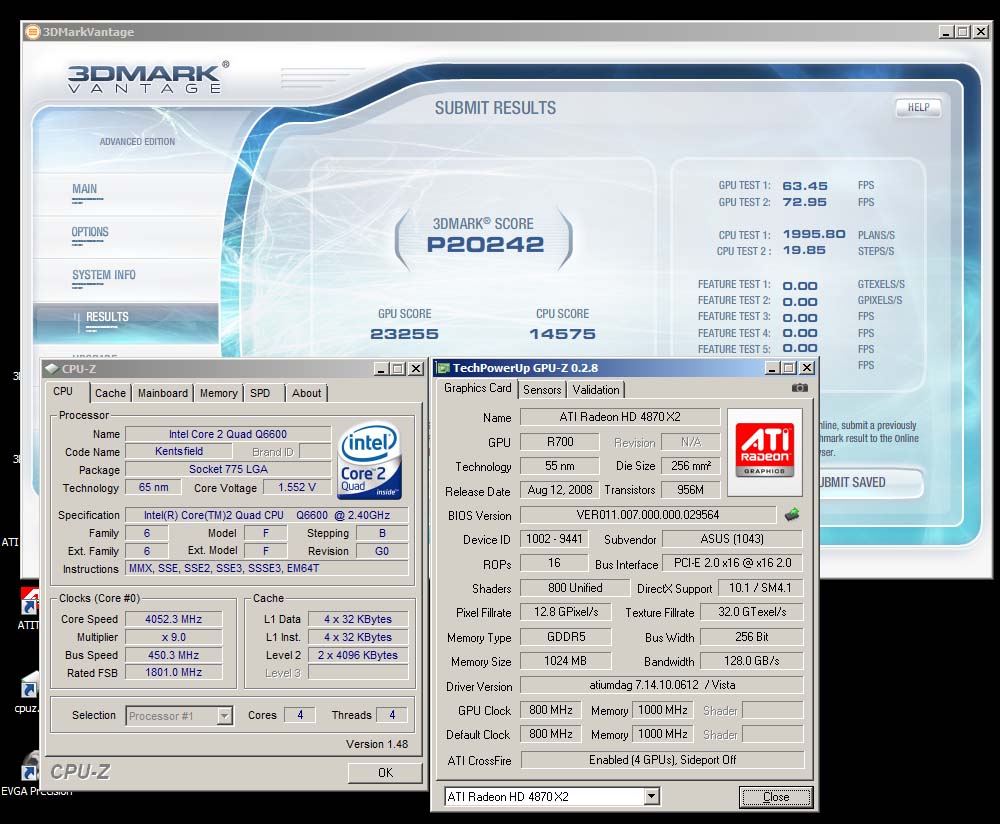Click the CPU score value '14575'

pos(562,334)
